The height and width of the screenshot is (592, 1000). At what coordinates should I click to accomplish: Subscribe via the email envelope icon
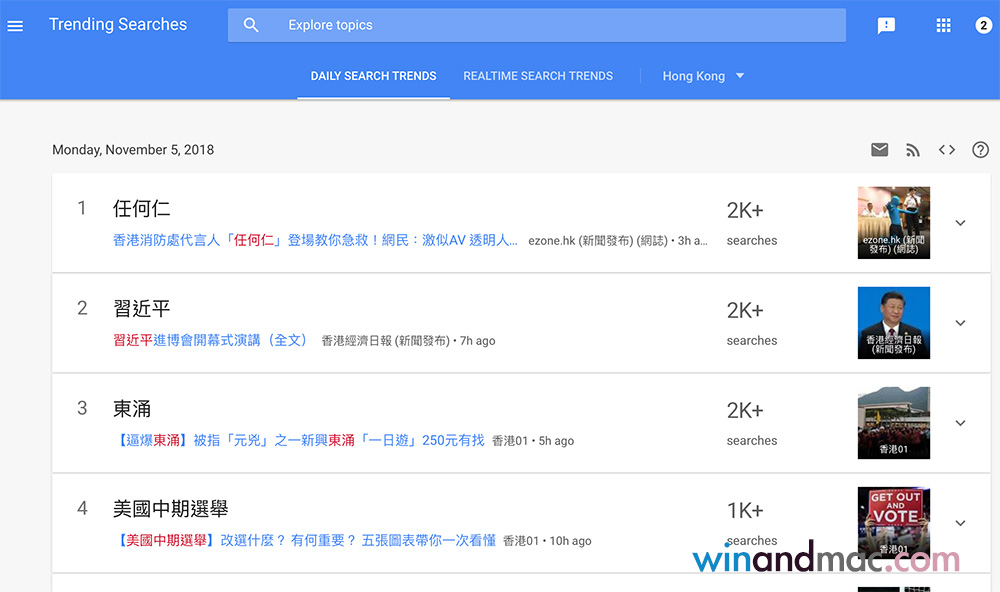point(879,150)
